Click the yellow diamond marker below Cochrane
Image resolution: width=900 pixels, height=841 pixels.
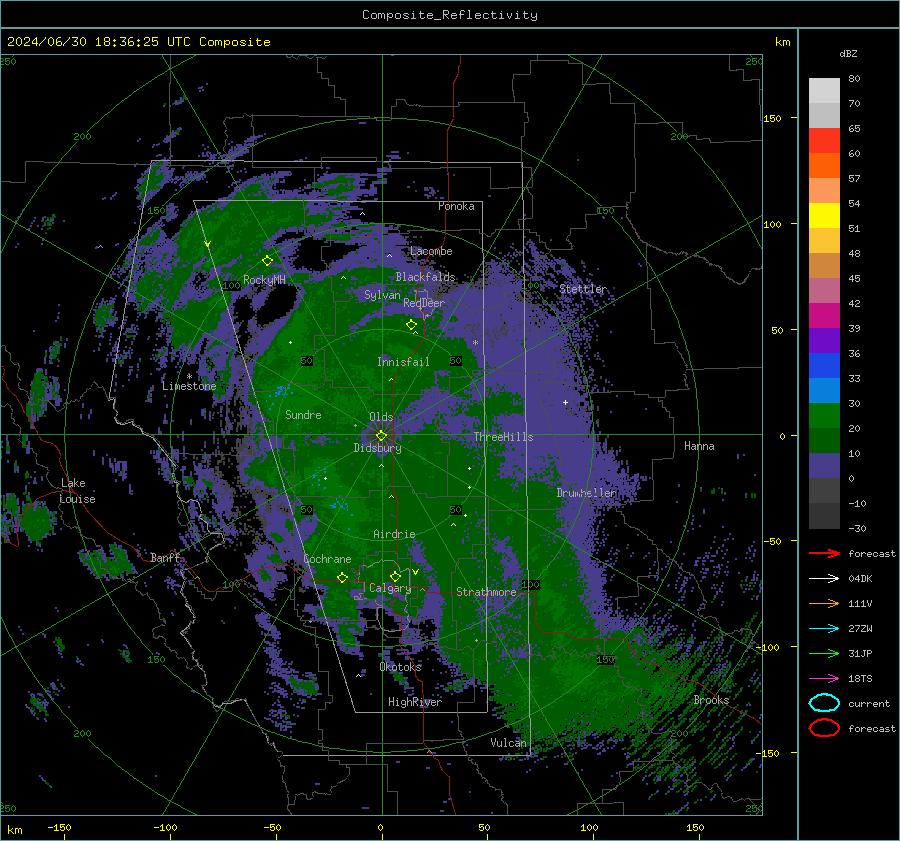click(x=342, y=578)
